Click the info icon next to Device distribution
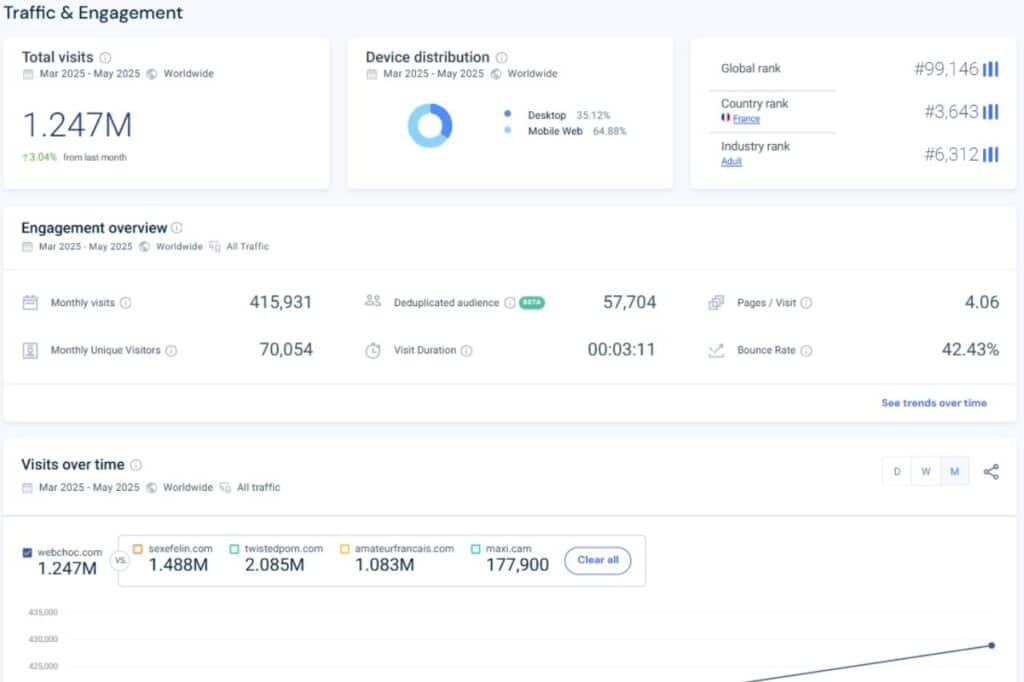This screenshot has height=682, width=1024. (x=502, y=57)
